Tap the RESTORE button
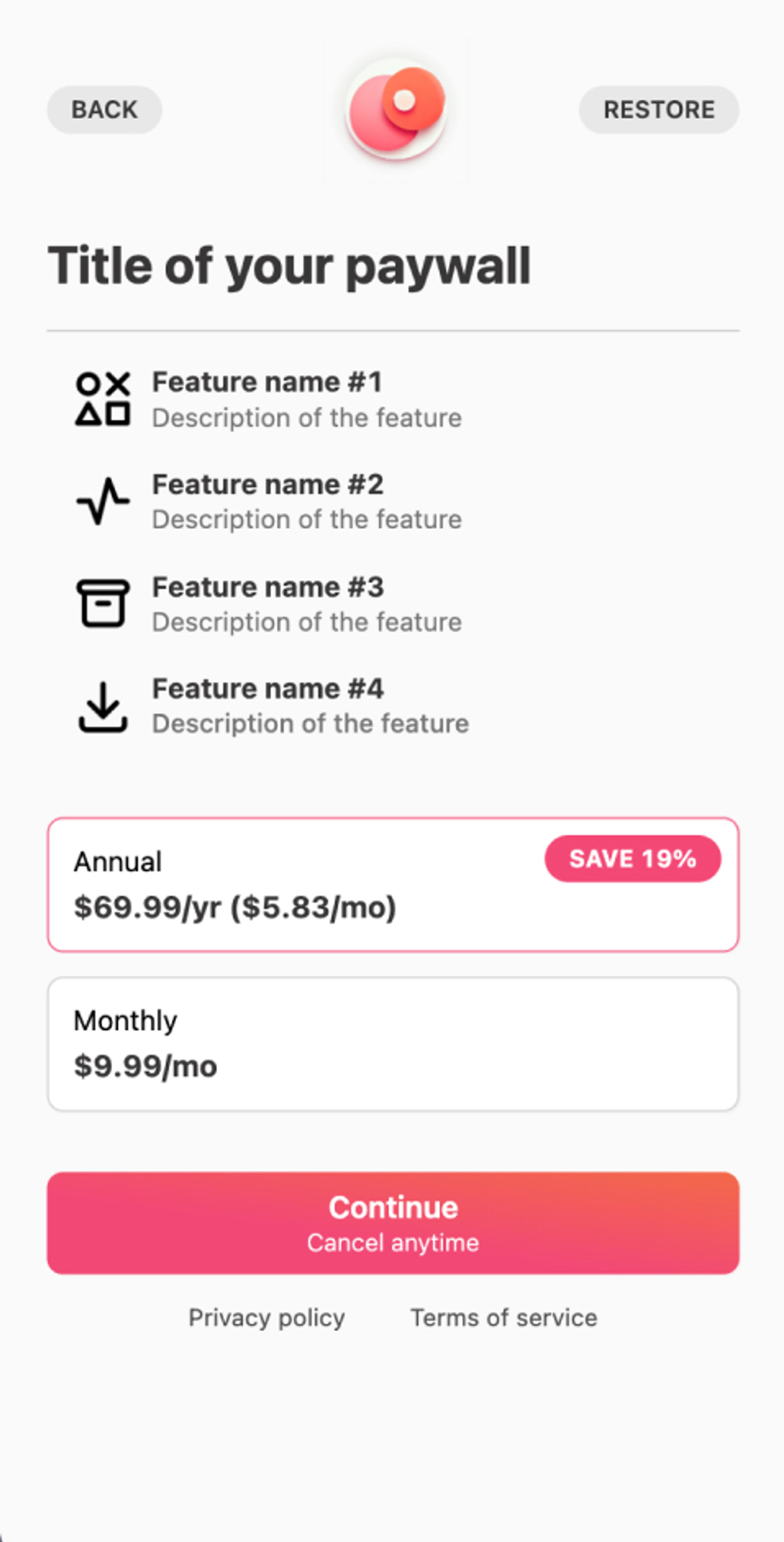784x1542 pixels. click(x=658, y=109)
